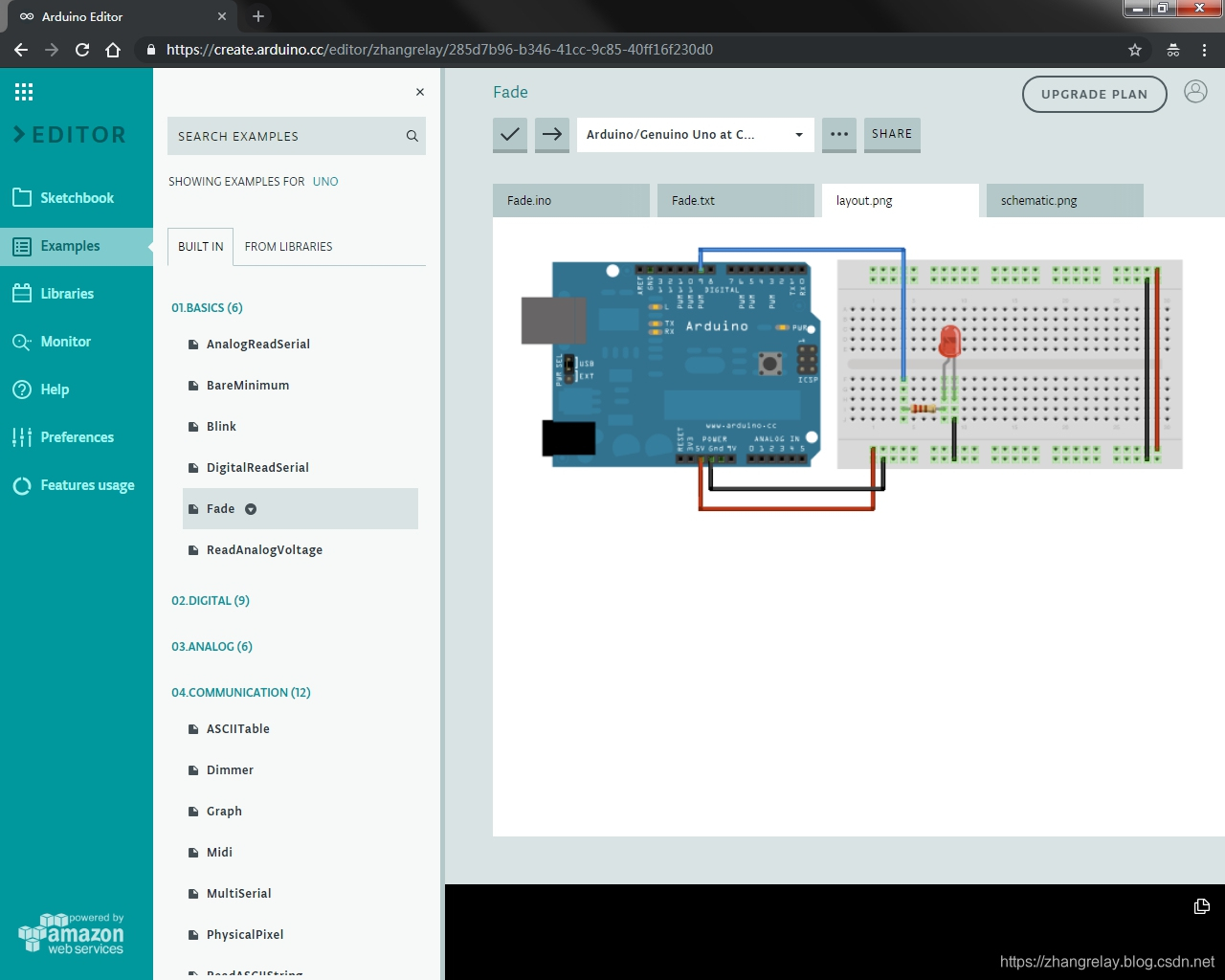
Task: Click the EDITOR logo
Action: tap(69, 135)
